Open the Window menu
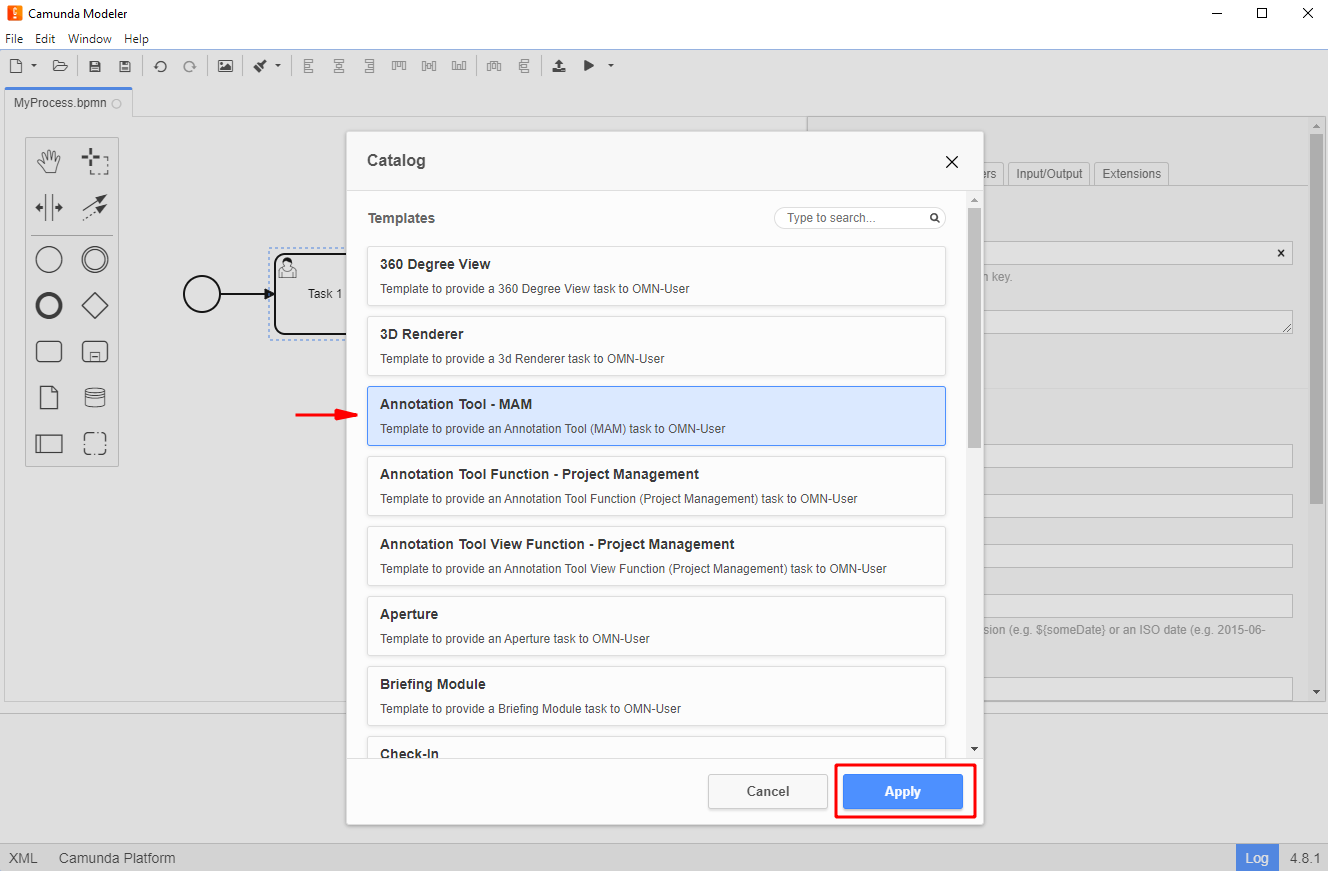Screen dimensions: 1328x871 point(90,39)
